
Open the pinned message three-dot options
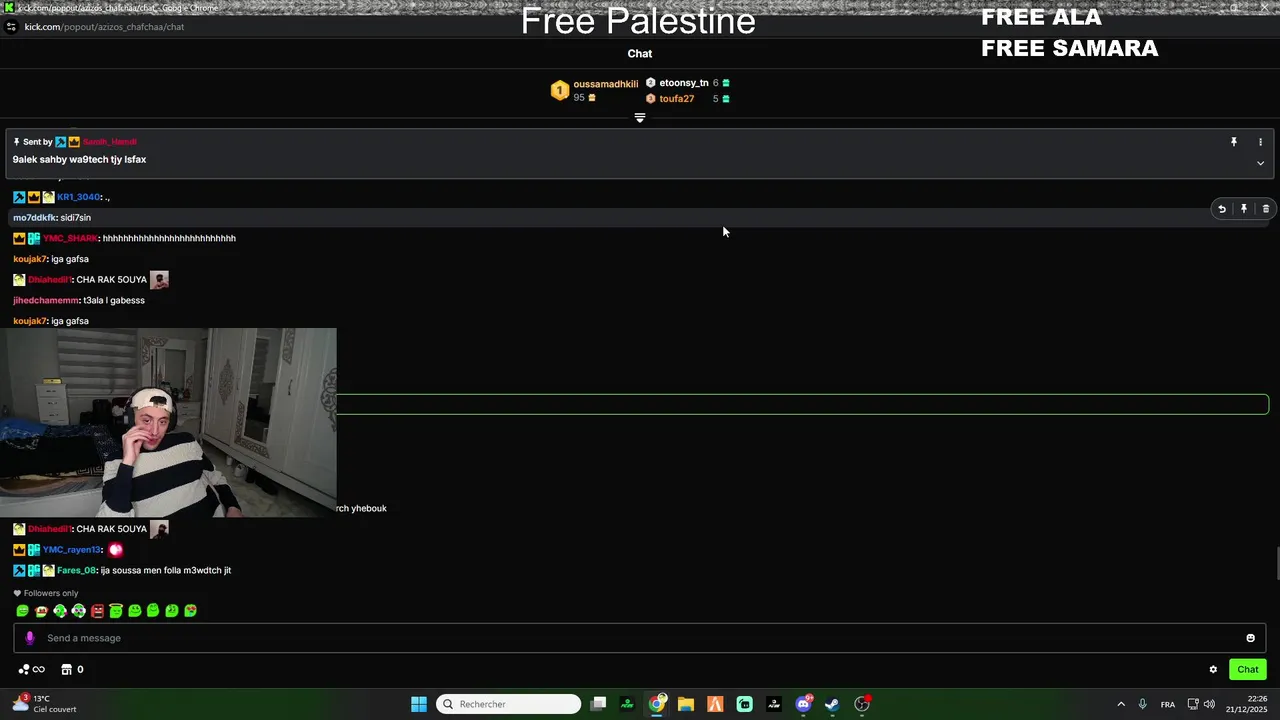pos(1260,142)
